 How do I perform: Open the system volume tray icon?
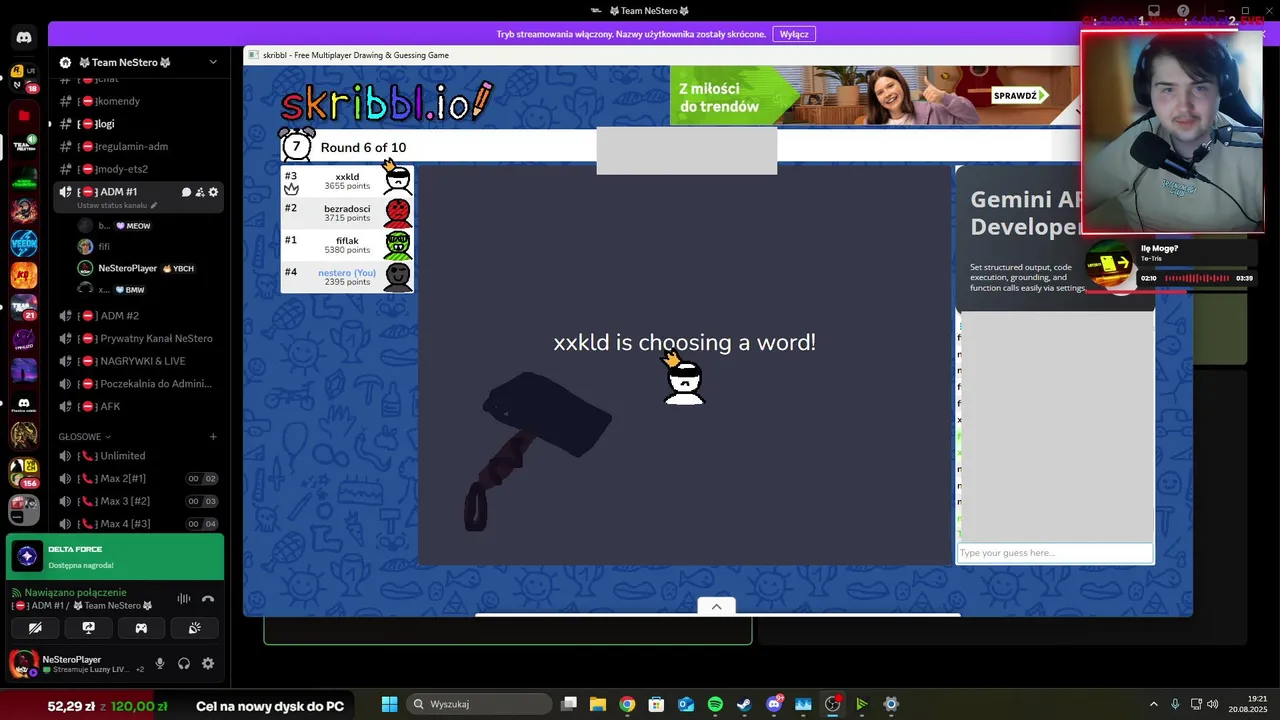coord(1212,704)
